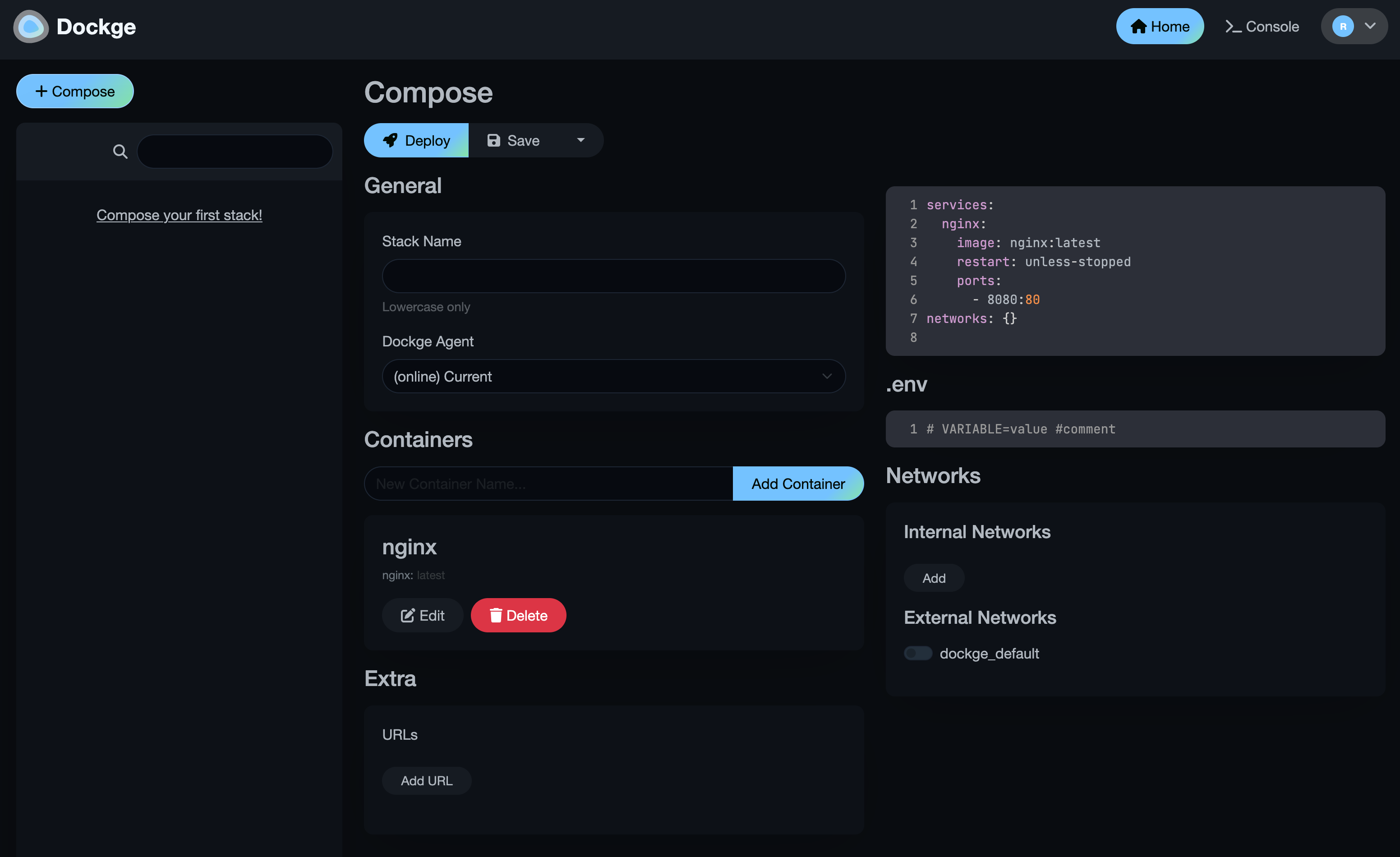Viewport: 1400px width, 857px height.
Task: Open the 'Compose your first stack!' link
Action: point(179,215)
